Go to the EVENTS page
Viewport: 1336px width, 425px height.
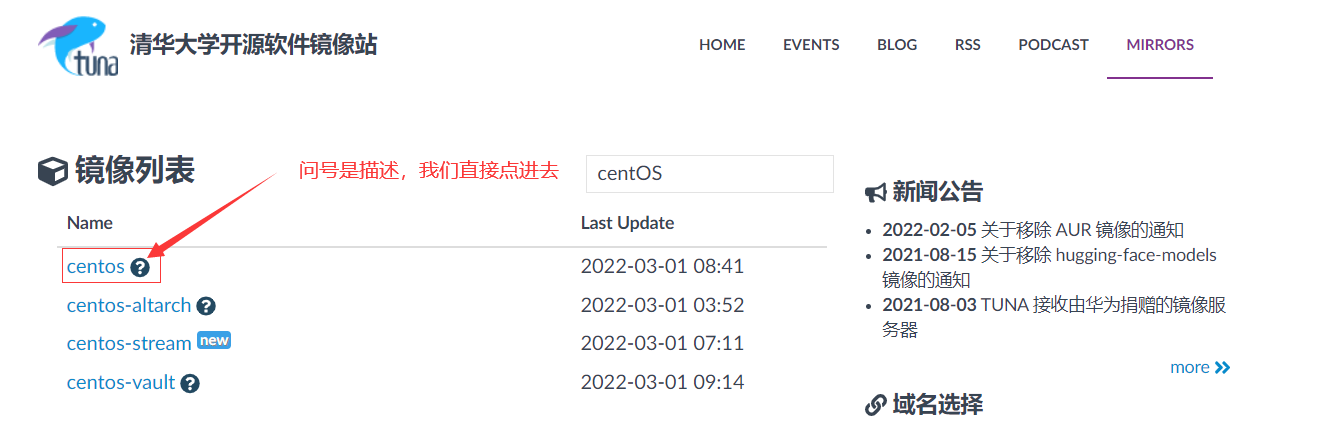click(811, 45)
